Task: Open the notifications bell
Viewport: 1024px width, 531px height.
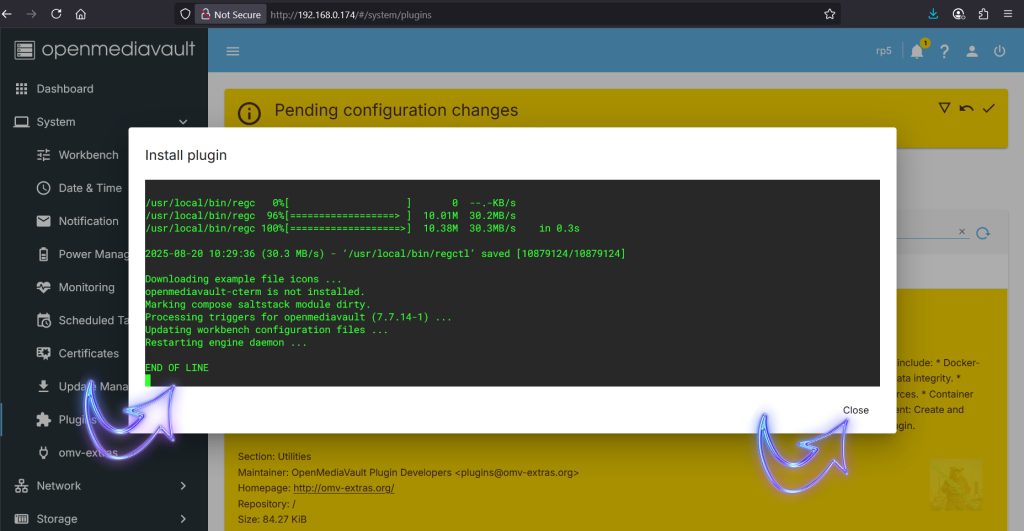Action: click(x=916, y=51)
